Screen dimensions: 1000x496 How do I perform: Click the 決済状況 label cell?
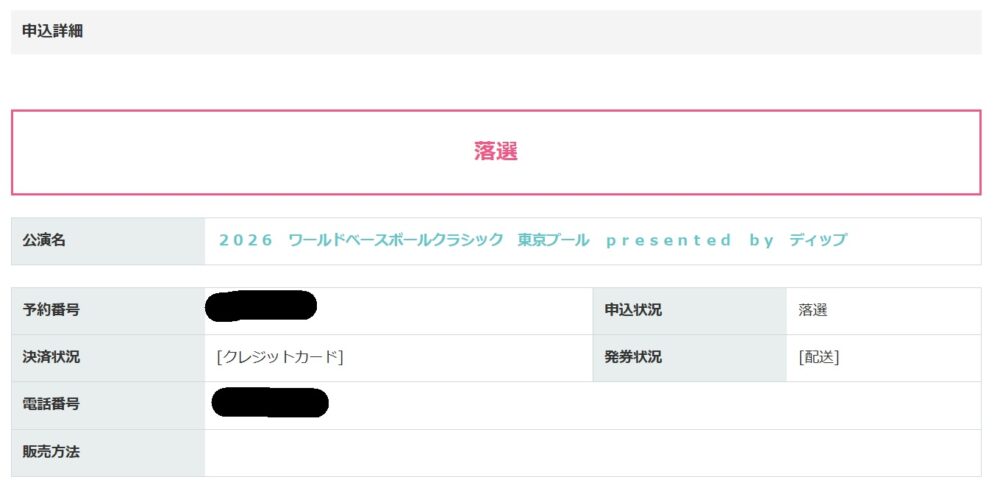[52, 357]
